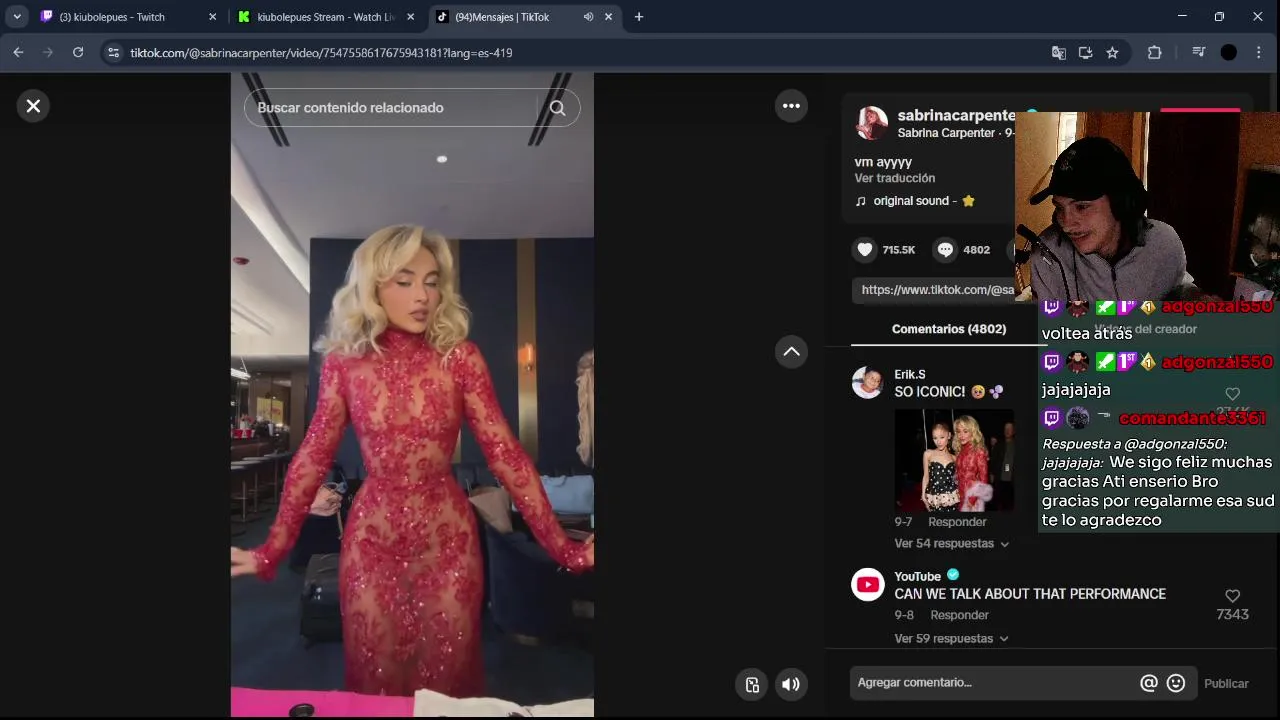
Task: Click the sabrinacarpenter username
Action: 956,115
